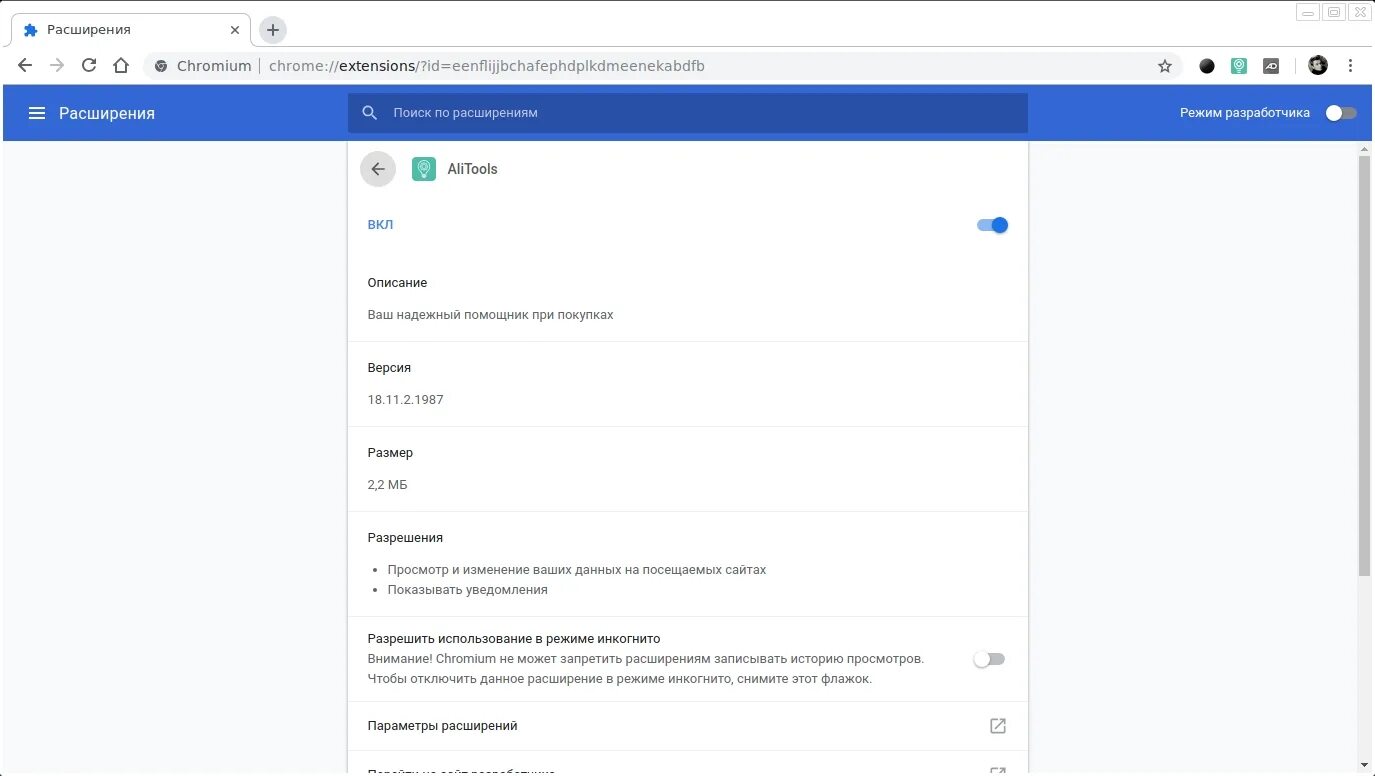The width and height of the screenshot is (1375, 776).
Task: Disable the AliTools extension toggle
Action: pyautogui.click(x=992, y=225)
